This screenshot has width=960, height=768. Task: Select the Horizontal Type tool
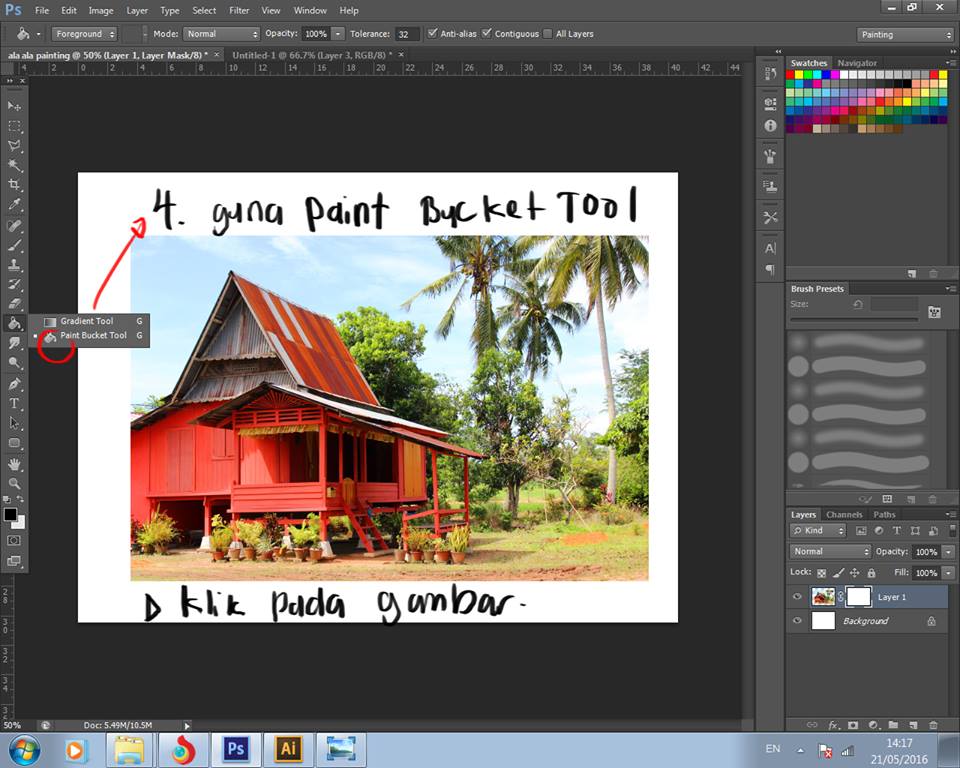click(14, 403)
